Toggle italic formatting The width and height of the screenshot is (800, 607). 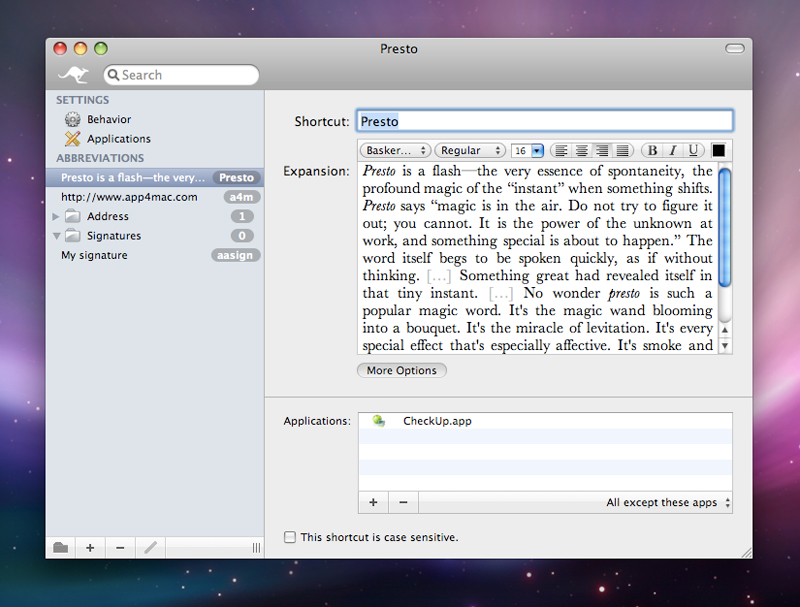[x=673, y=150]
